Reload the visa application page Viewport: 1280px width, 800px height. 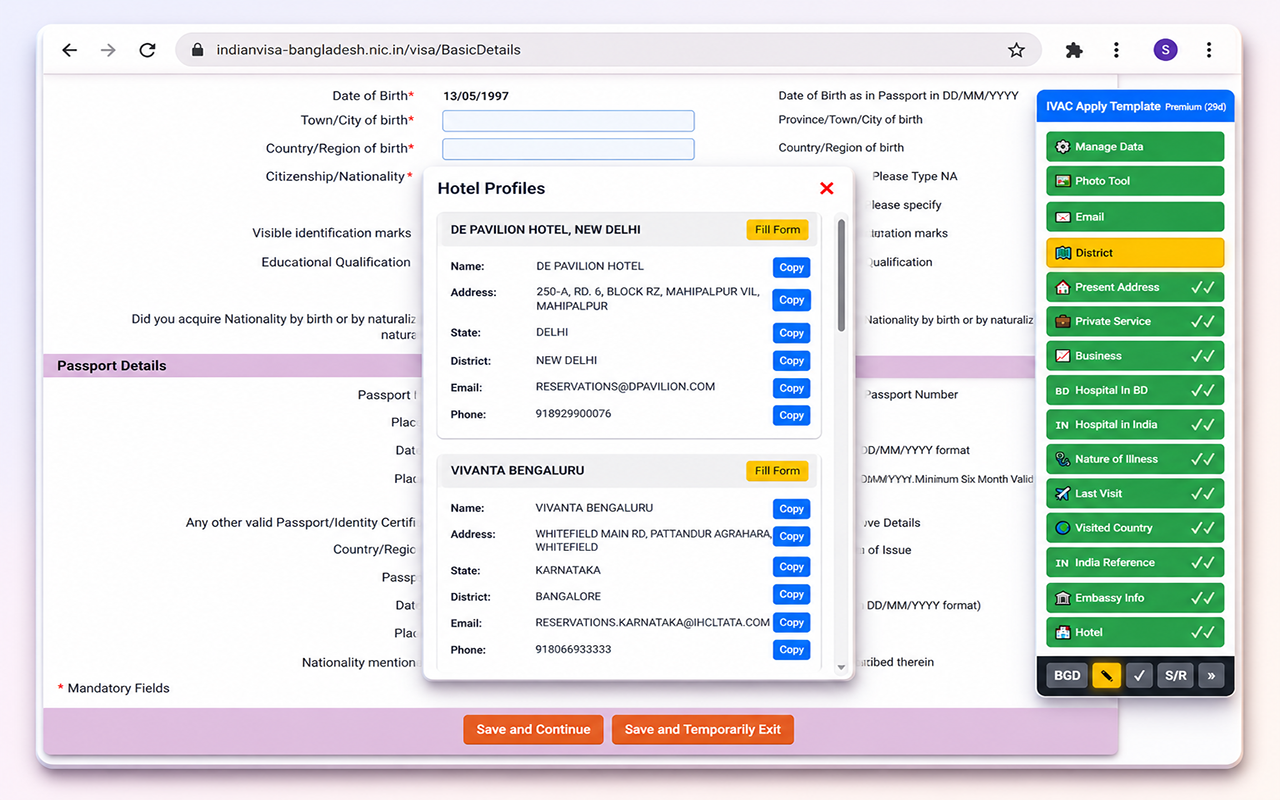coord(147,50)
